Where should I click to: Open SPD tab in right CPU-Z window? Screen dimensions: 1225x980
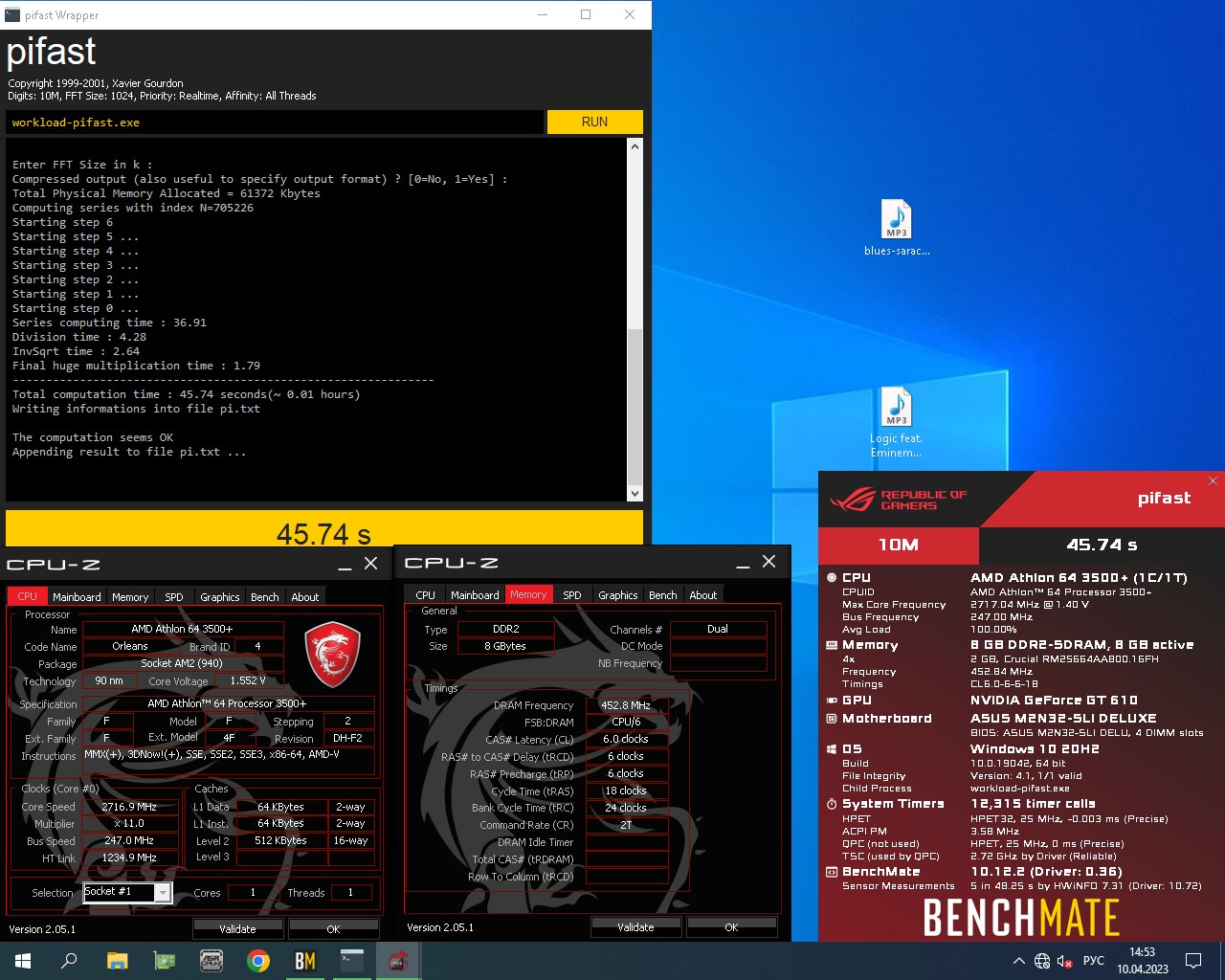pyautogui.click(x=572, y=594)
